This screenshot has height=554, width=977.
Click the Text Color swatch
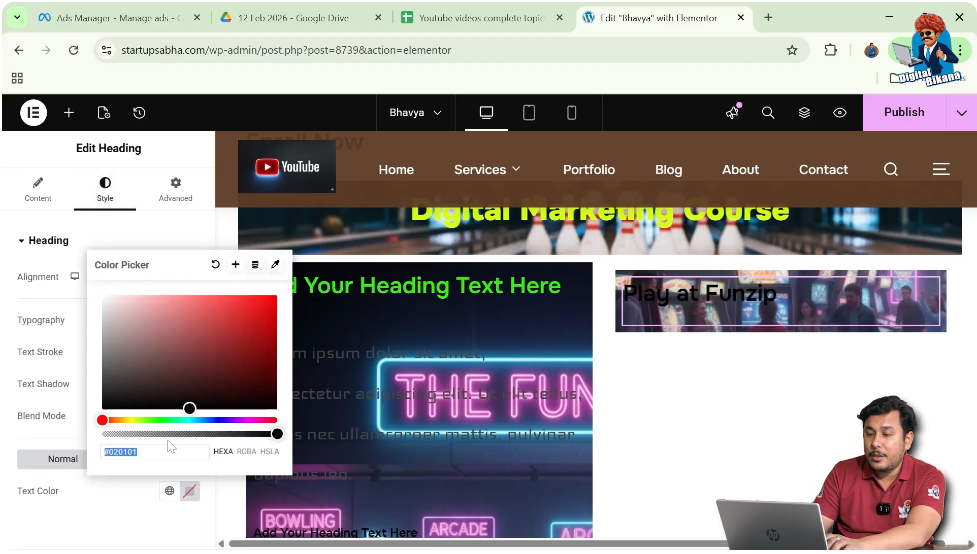click(x=189, y=491)
